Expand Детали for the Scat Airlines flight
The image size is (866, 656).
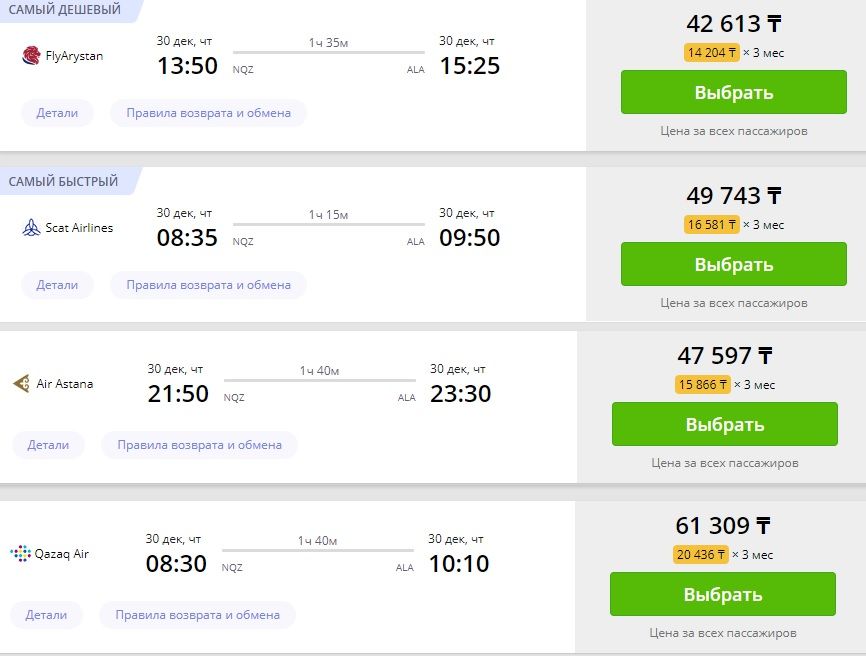(57, 285)
